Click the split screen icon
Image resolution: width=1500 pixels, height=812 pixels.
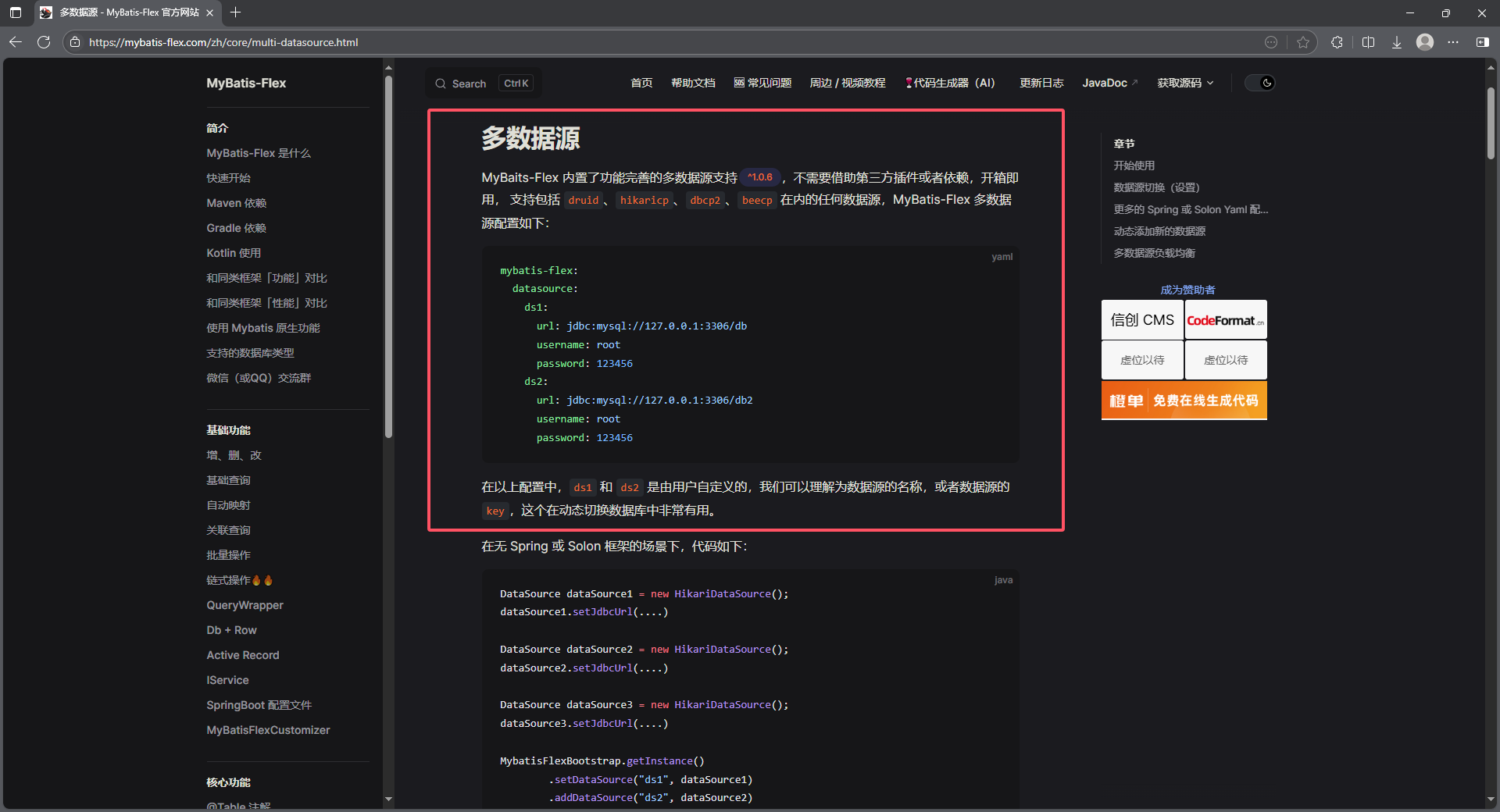pyautogui.click(x=1368, y=42)
